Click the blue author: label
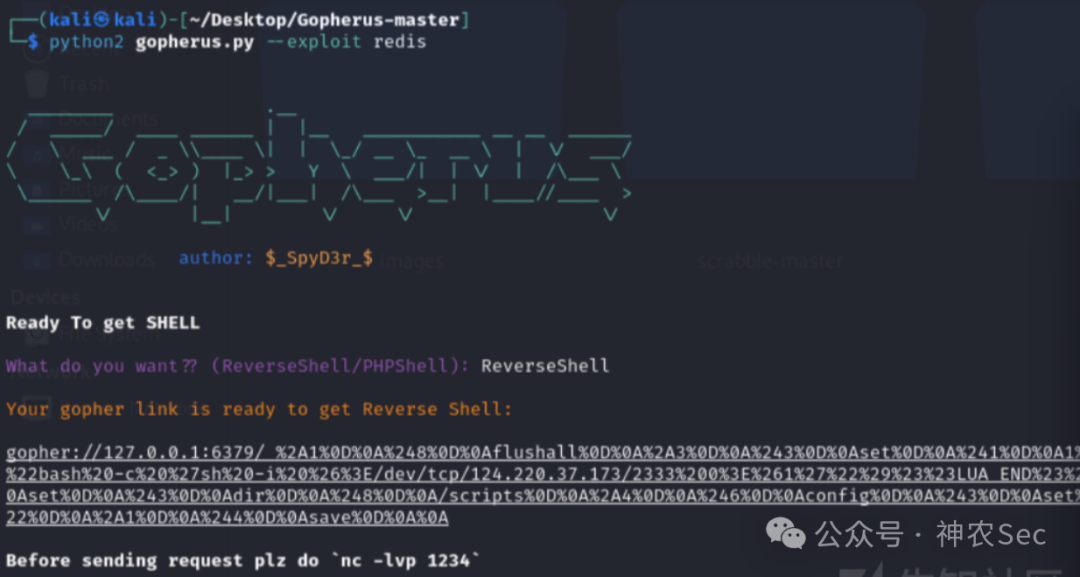Image resolution: width=1080 pixels, height=577 pixels. click(x=216, y=258)
